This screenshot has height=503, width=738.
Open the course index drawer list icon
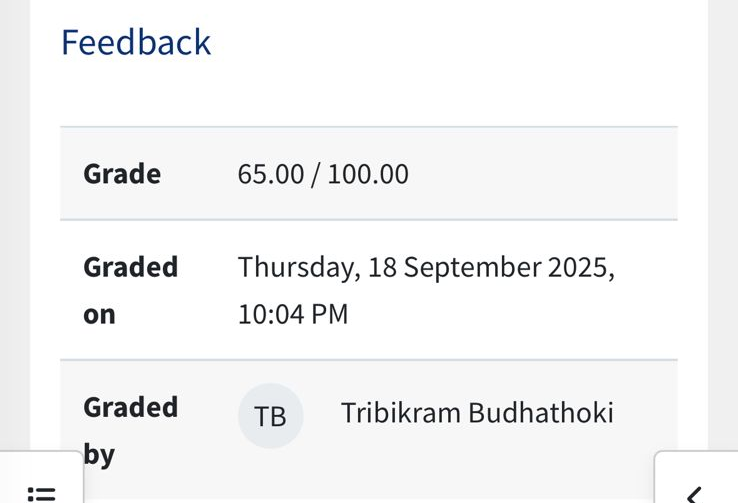pos(42,492)
